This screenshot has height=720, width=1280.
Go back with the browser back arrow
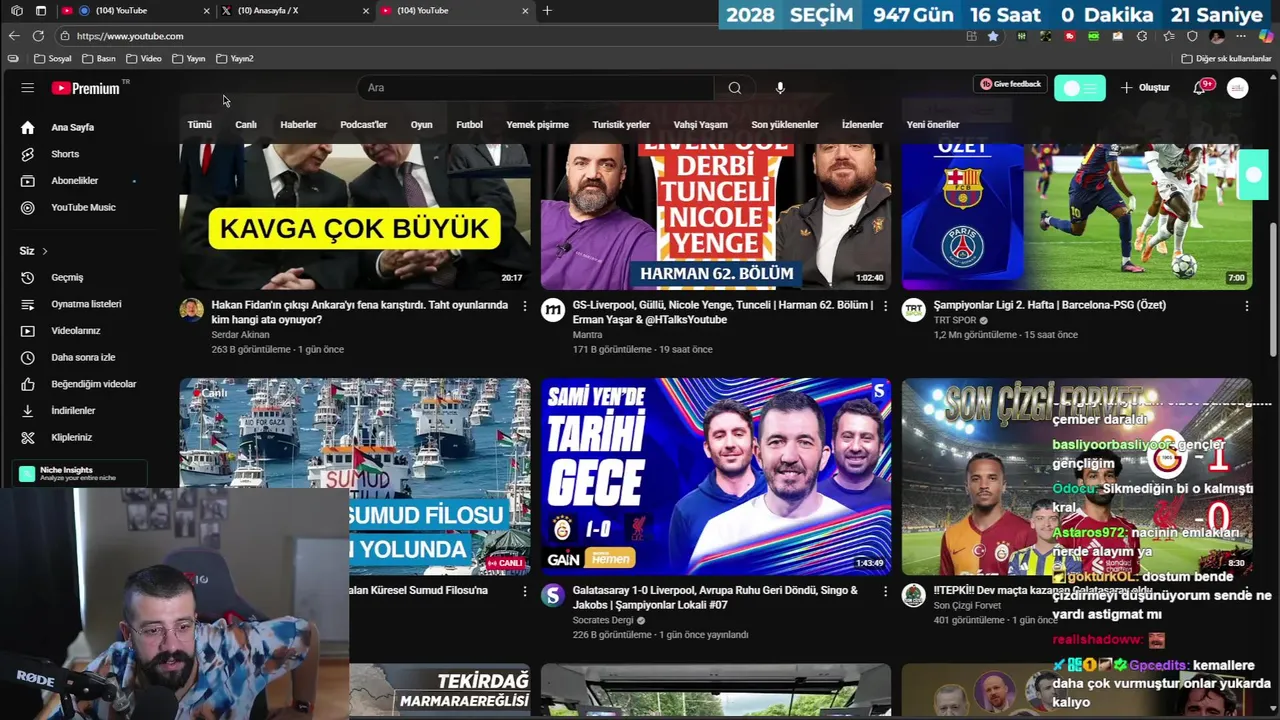[14, 36]
